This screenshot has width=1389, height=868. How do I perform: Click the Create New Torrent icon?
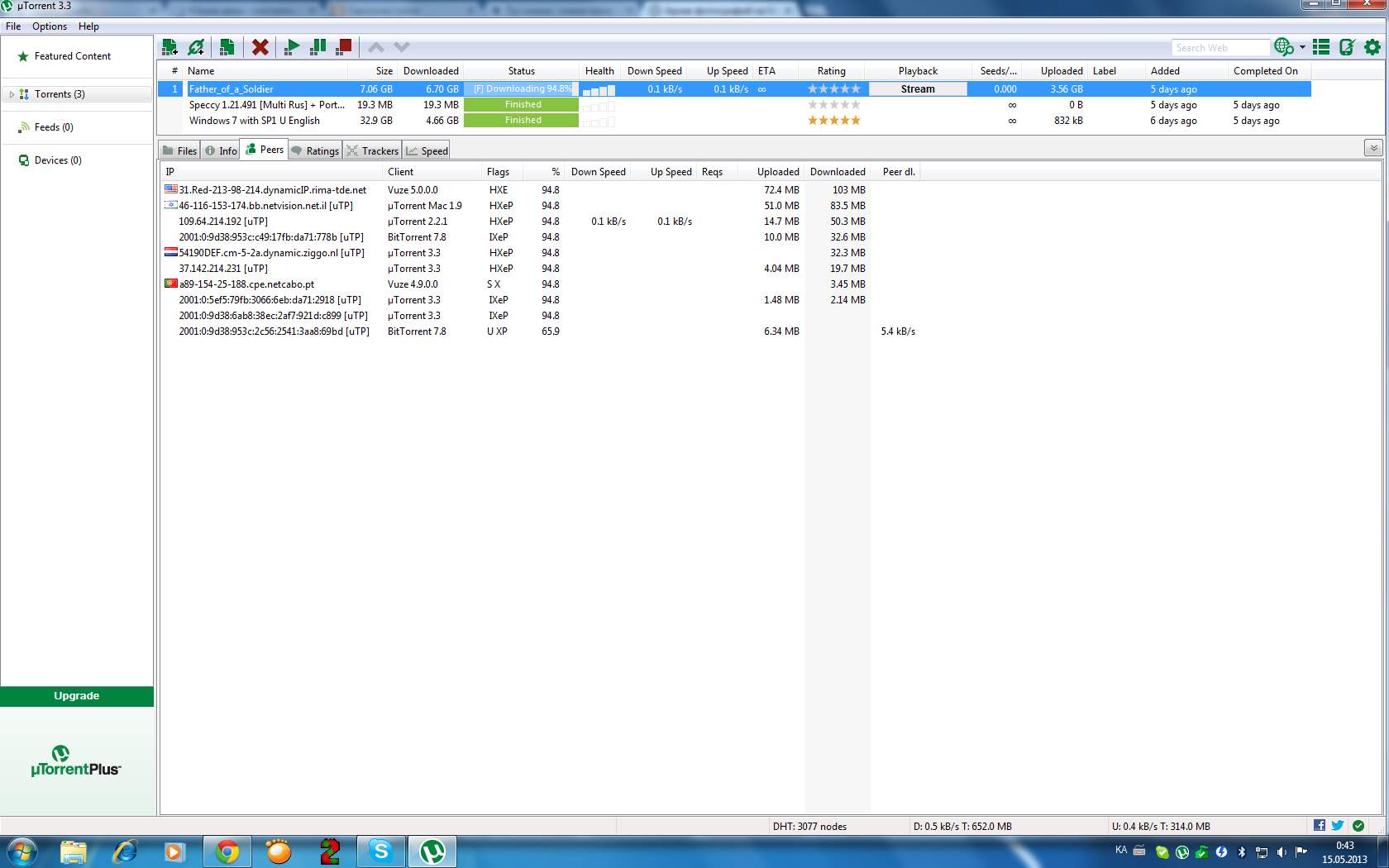pyautogui.click(x=227, y=47)
